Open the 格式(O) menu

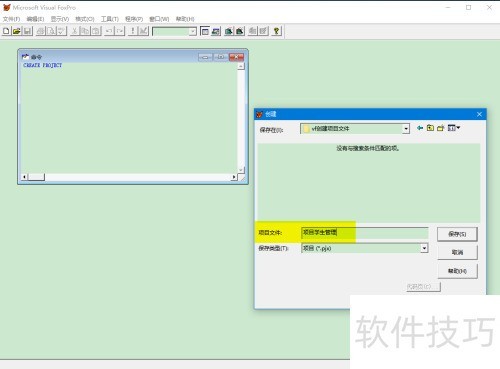click(85, 19)
